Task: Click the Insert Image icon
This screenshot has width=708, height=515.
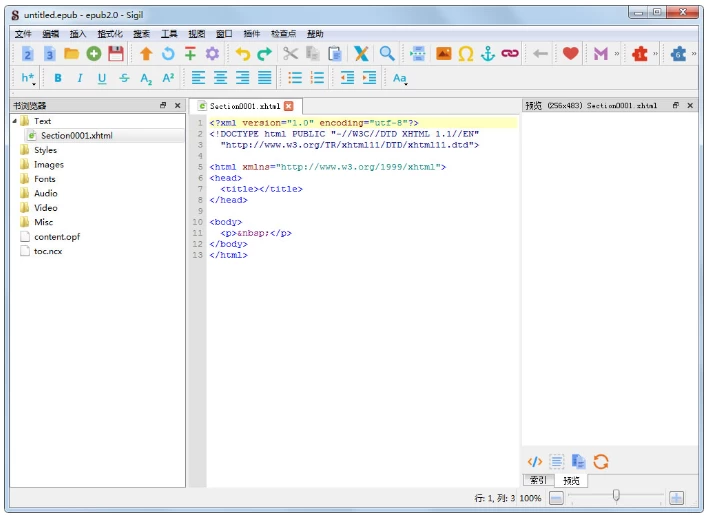Action: point(443,54)
